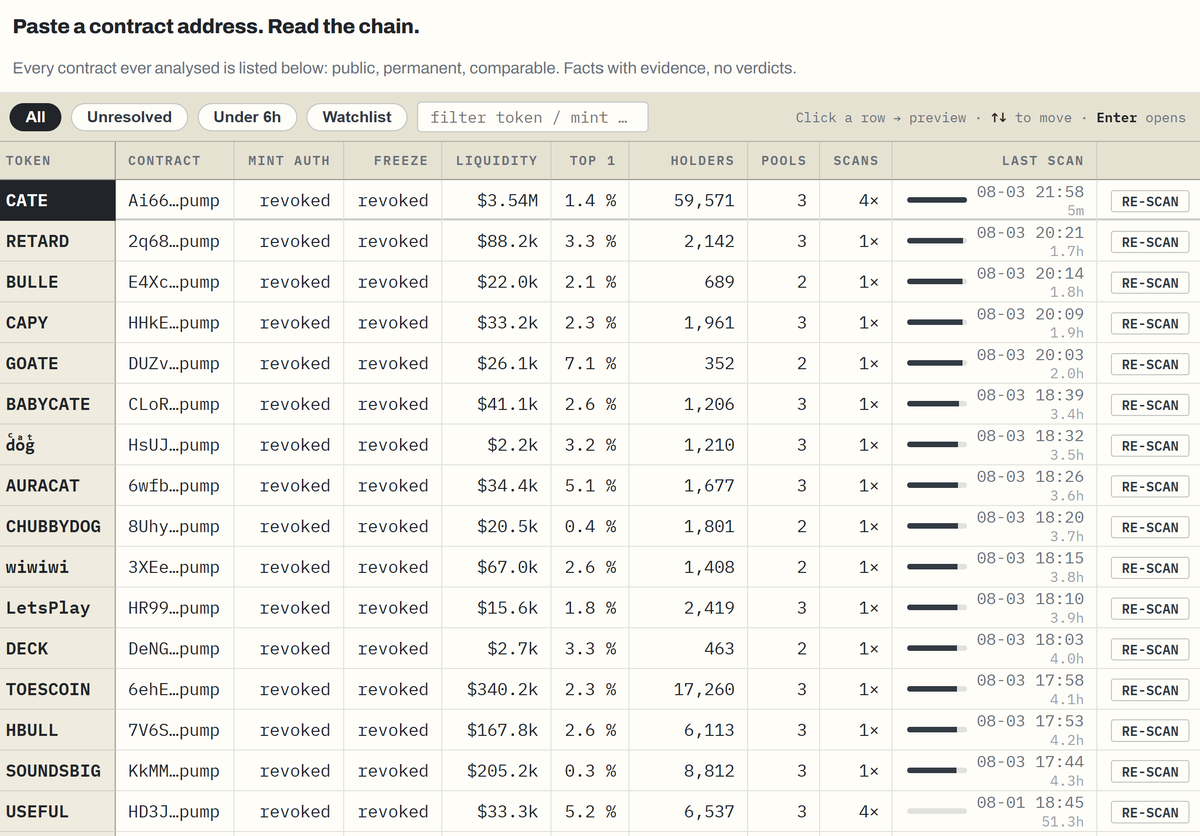Re-scan the DECK token
The width and height of the screenshot is (1200, 836).
pos(1150,650)
